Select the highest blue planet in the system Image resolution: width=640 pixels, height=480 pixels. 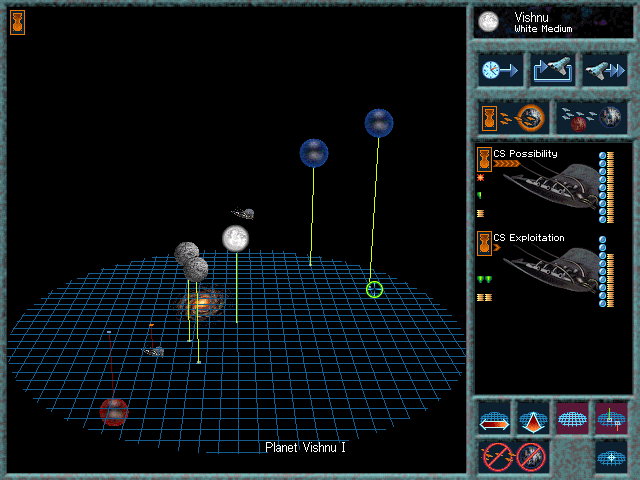(x=379, y=123)
